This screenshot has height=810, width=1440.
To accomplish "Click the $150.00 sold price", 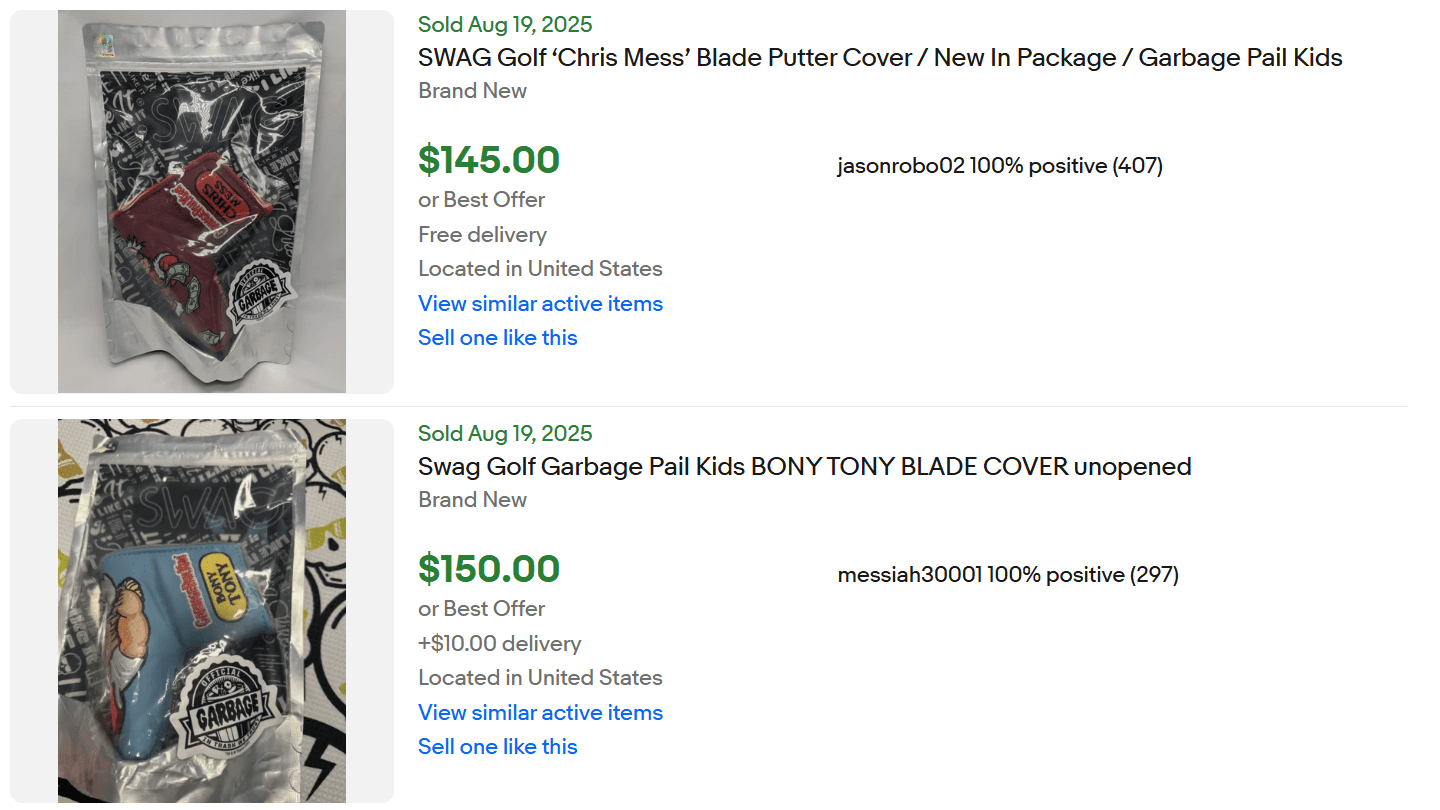I will pyautogui.click(x=489, y=569).
